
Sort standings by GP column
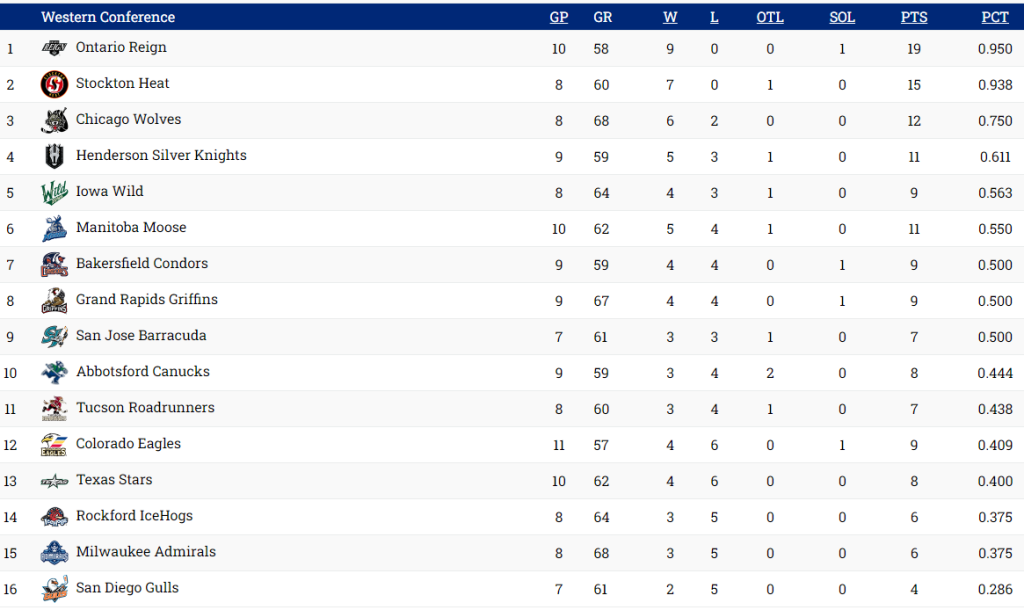click(559, 17)
